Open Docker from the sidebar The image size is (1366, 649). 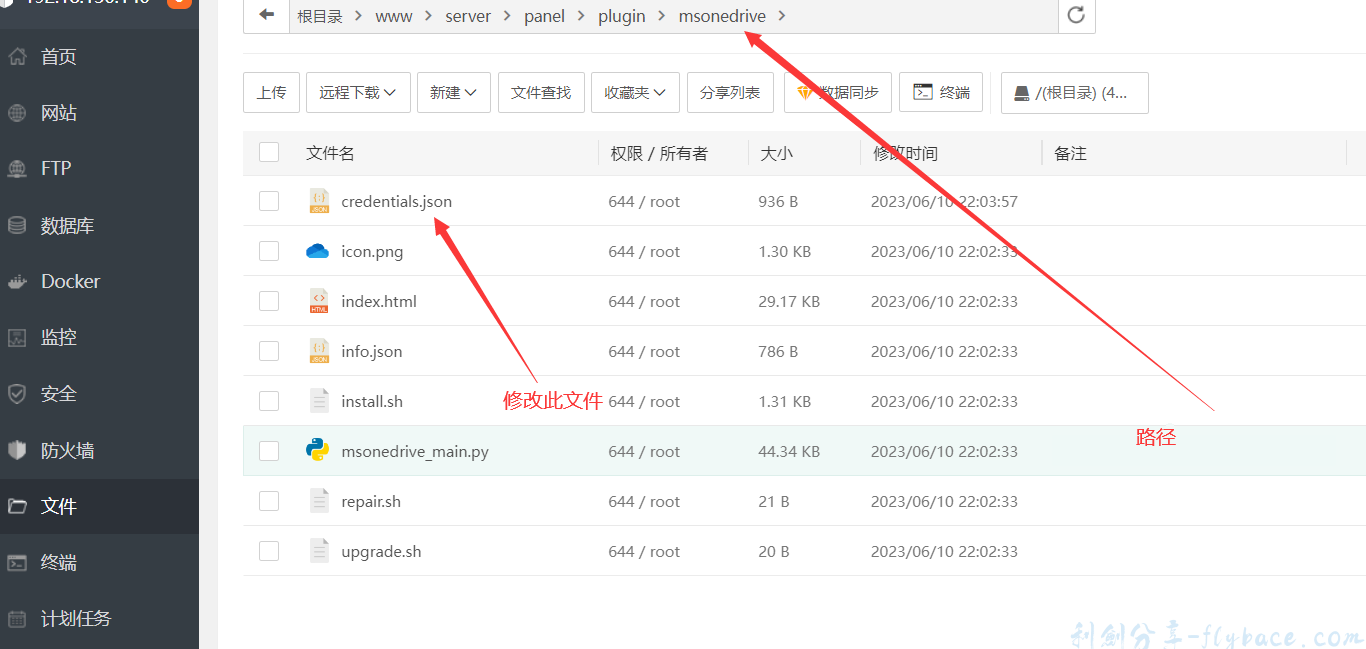[70, 282]
